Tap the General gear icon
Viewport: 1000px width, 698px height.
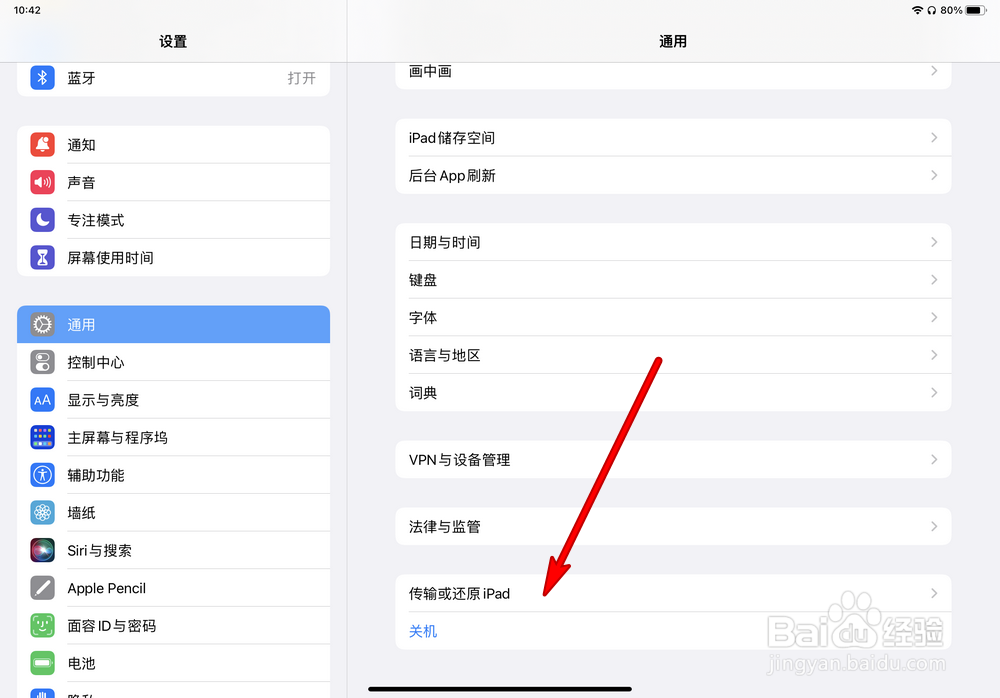pos(42,325)
